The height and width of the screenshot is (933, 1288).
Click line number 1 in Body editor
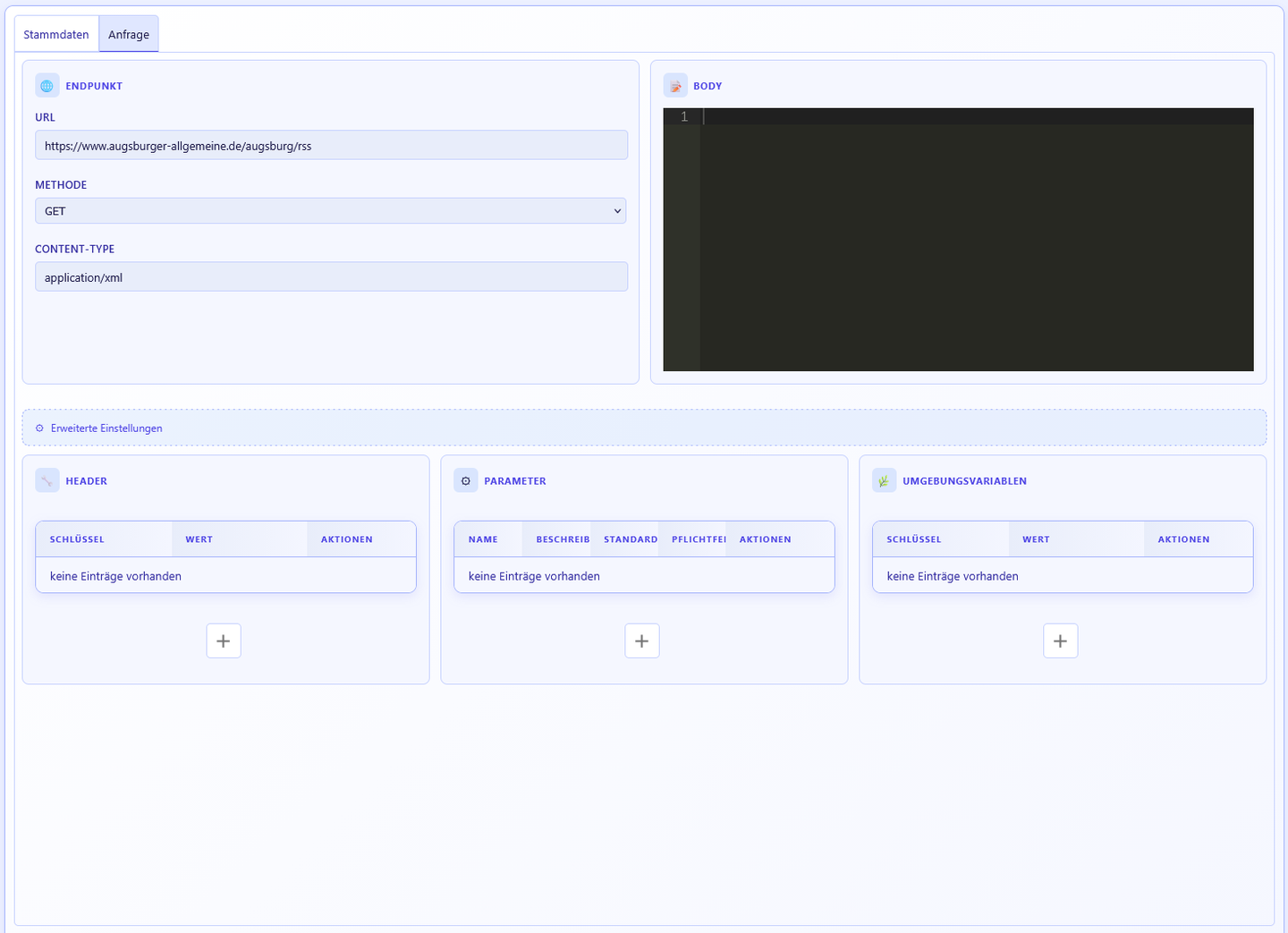click(x=684, y=116)
